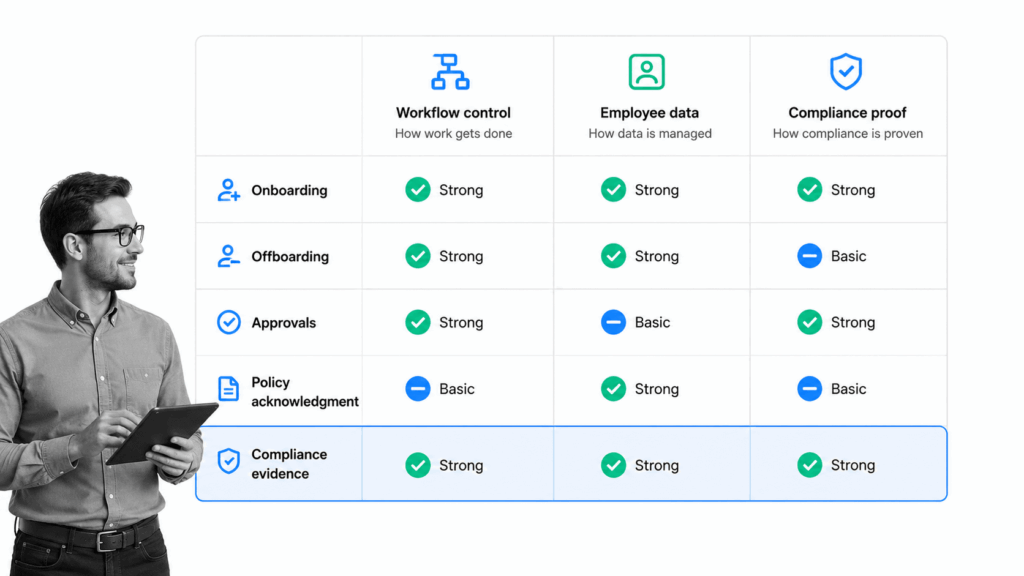Click 'Basic' text in Policy acknowledgment Workflow cell

(x=456, y=389)
